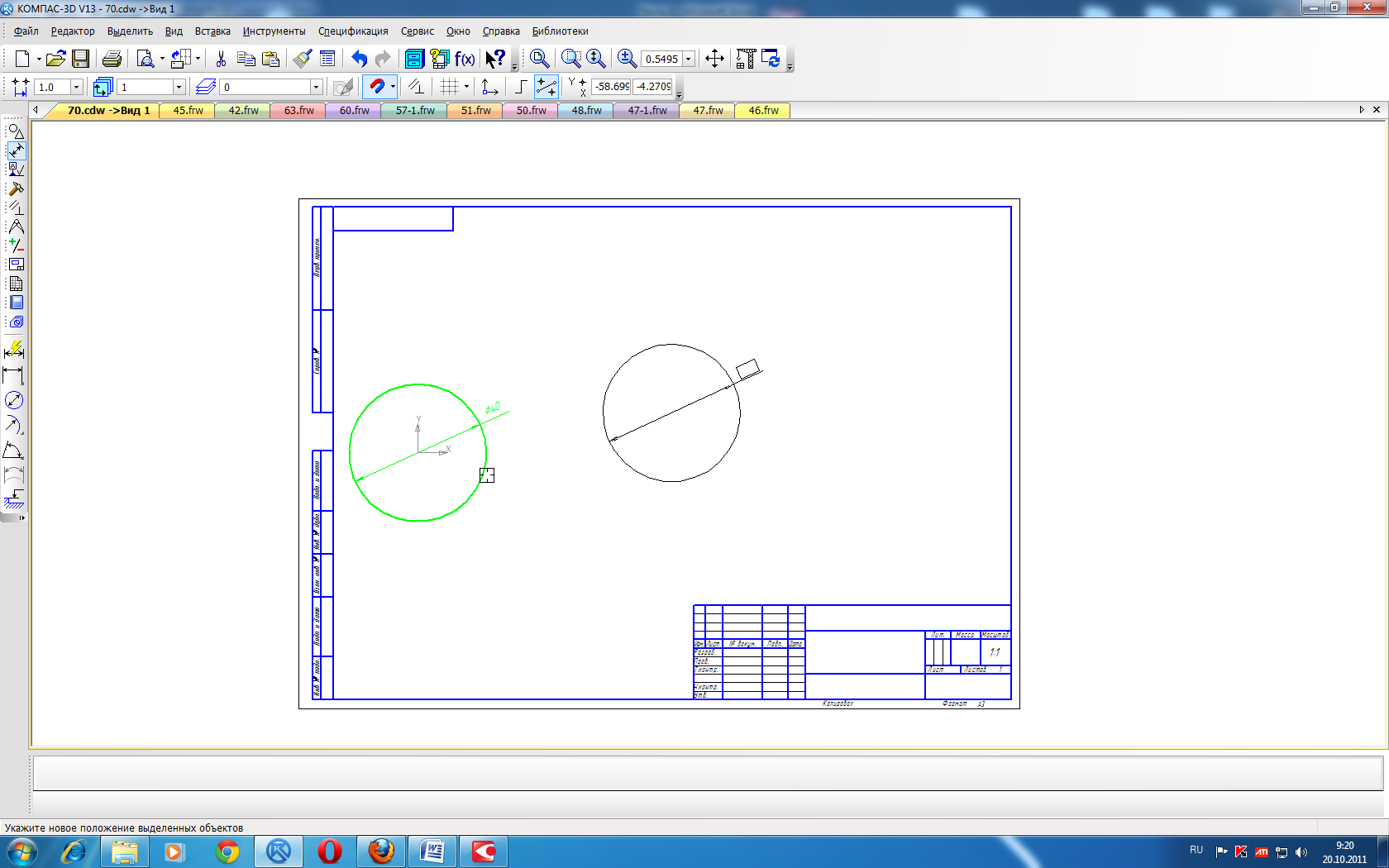This screenshot has width=1389, height=868.
Task: Open Windows Start menu
Action: (x=22, y=851)
